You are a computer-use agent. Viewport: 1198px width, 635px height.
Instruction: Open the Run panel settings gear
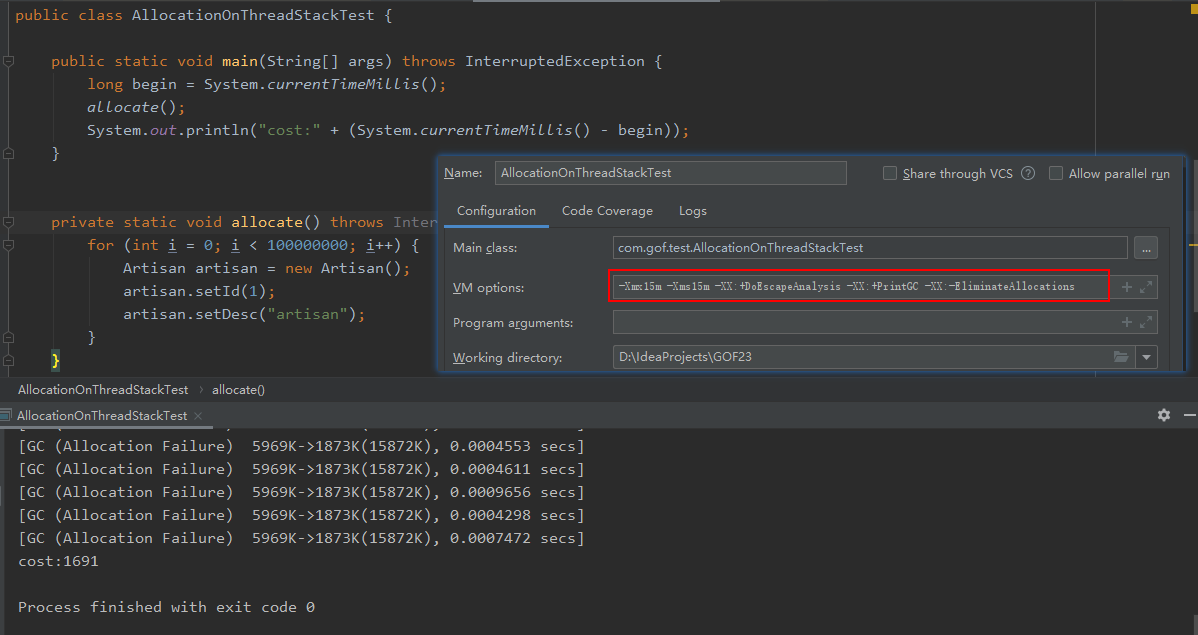point(1164,415)
